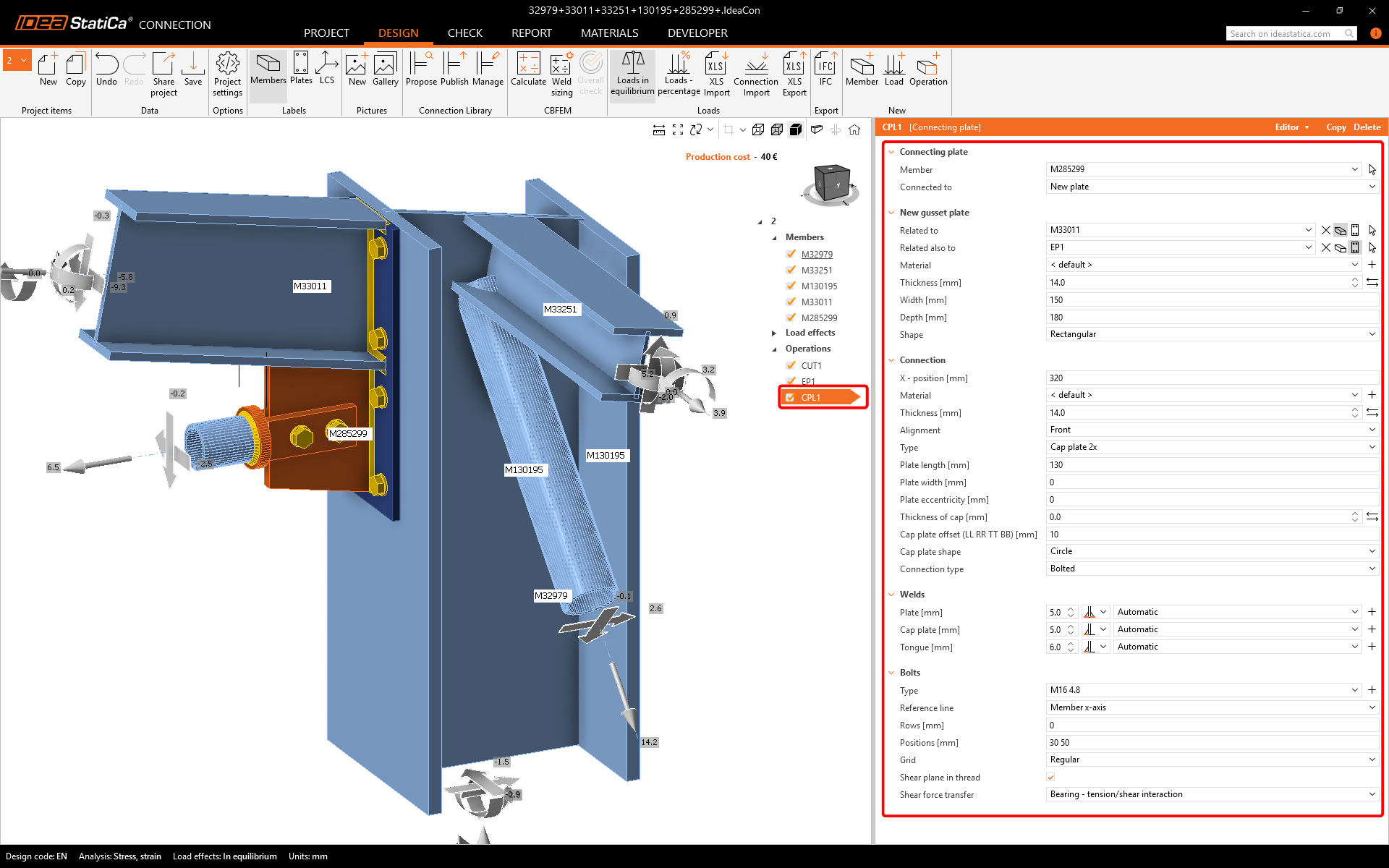Switch to the CHECK tab

point(464,33)
